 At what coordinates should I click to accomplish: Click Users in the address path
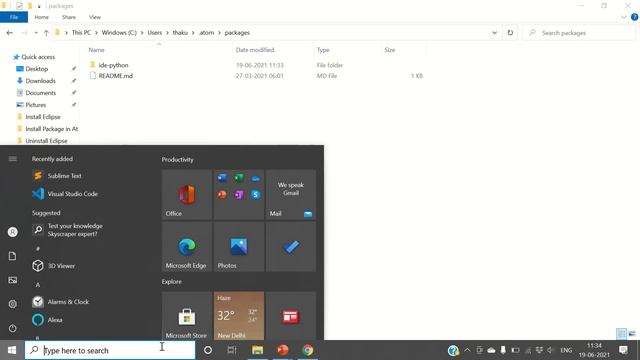(x=155, y=33)
